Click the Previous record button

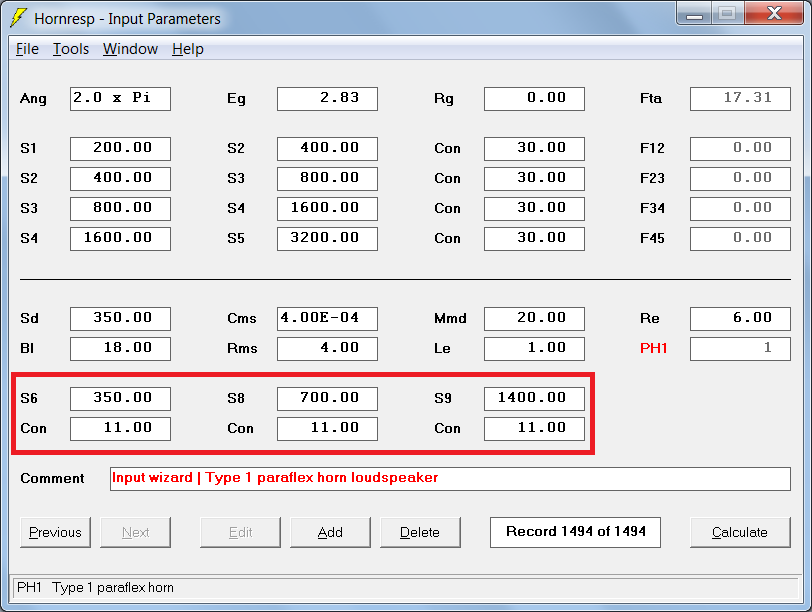pos(55,532)
